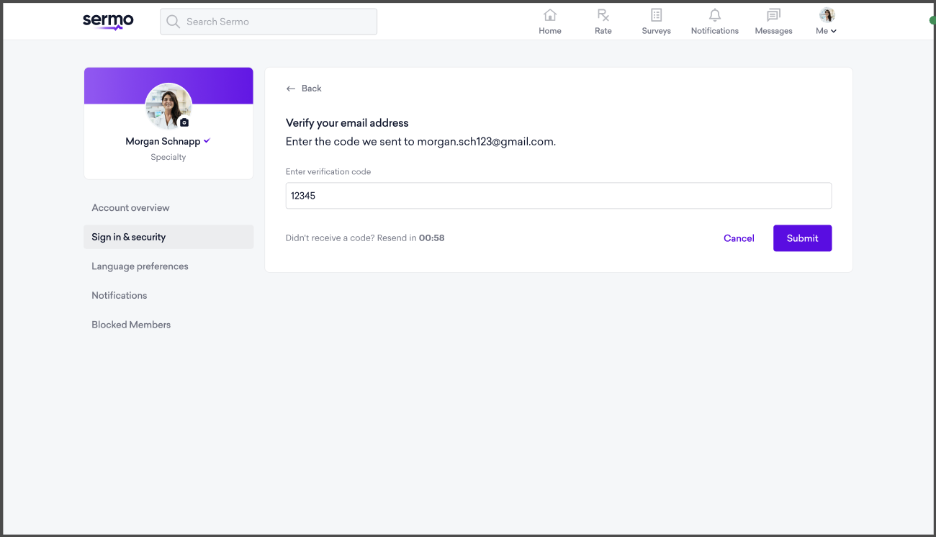
Task: Submit the verification code
Action: (x=802, y=238)
